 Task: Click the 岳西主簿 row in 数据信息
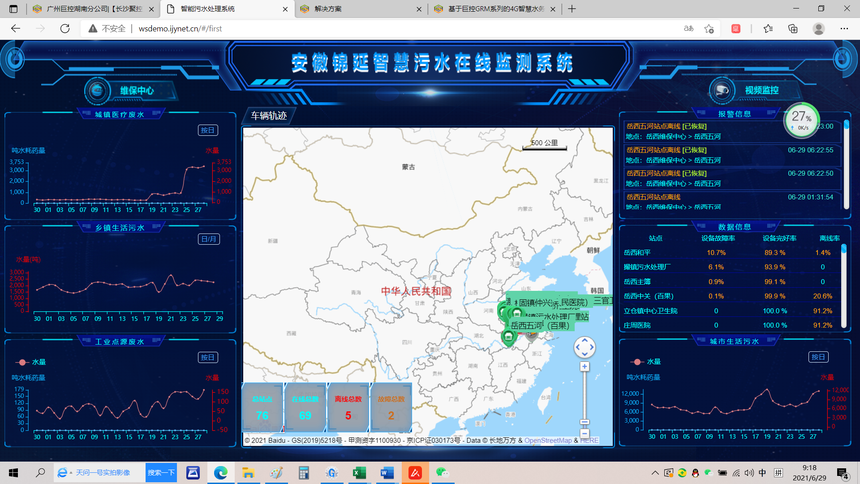tap(729, 282)
